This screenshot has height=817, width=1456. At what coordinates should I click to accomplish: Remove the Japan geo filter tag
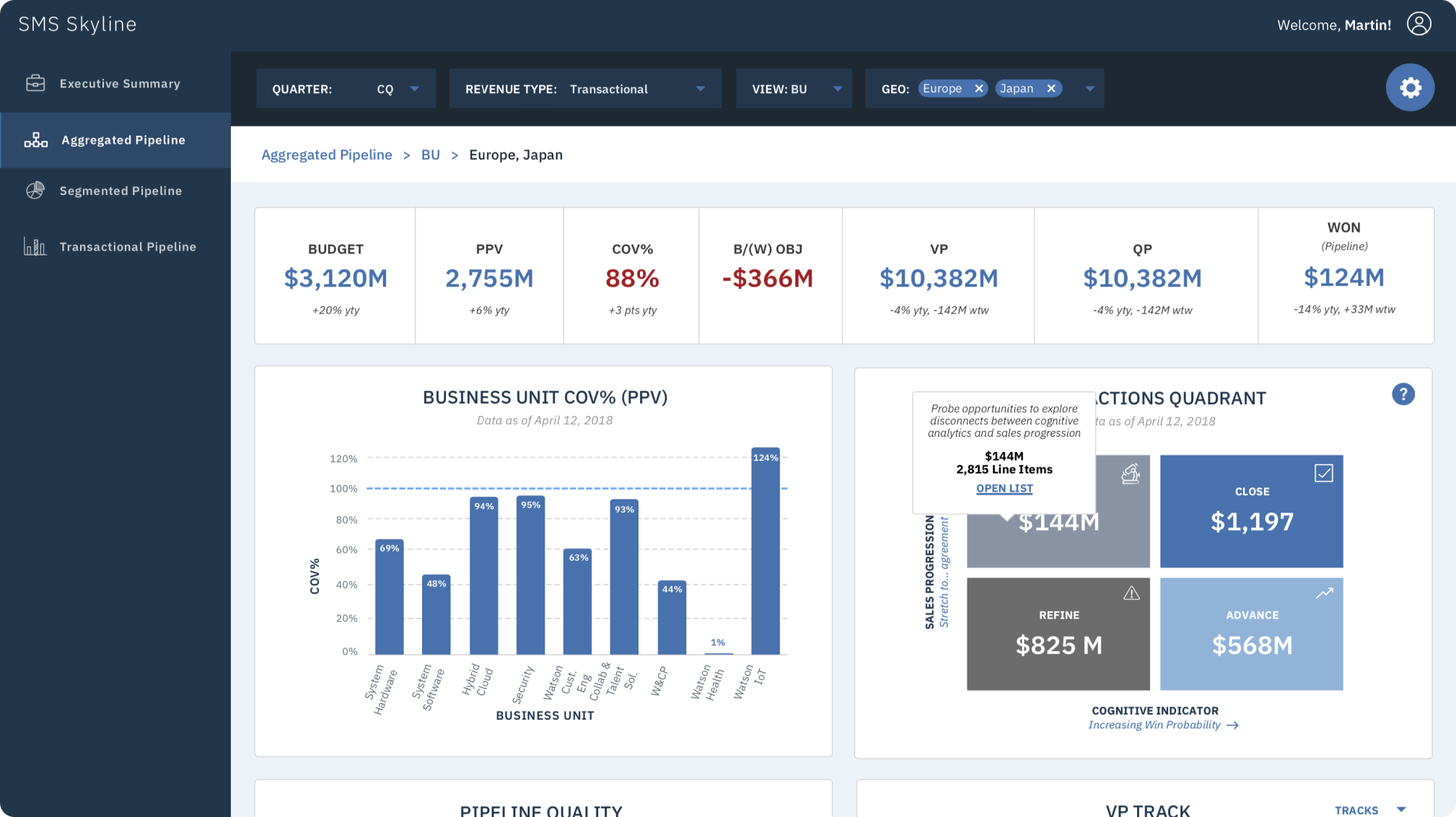1051,89
